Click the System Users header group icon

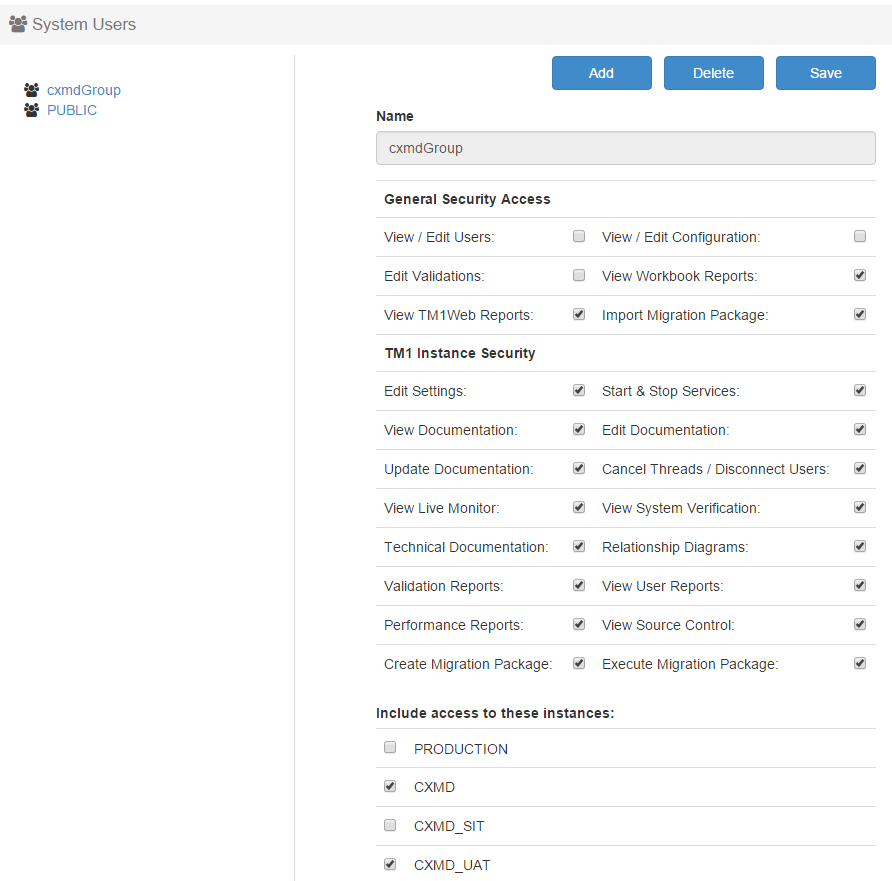click(x=18, y=24)
